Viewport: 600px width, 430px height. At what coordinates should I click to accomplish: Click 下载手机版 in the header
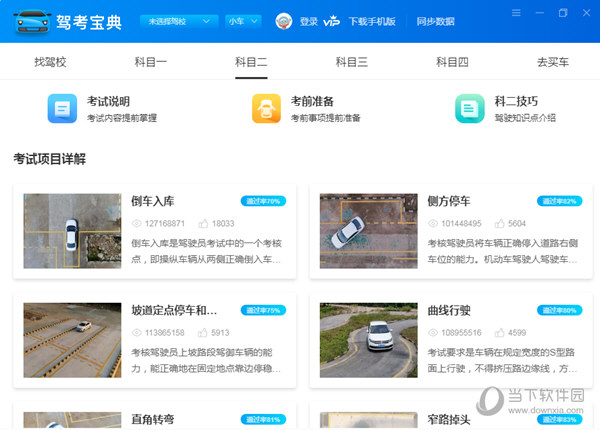coord(372,21)
